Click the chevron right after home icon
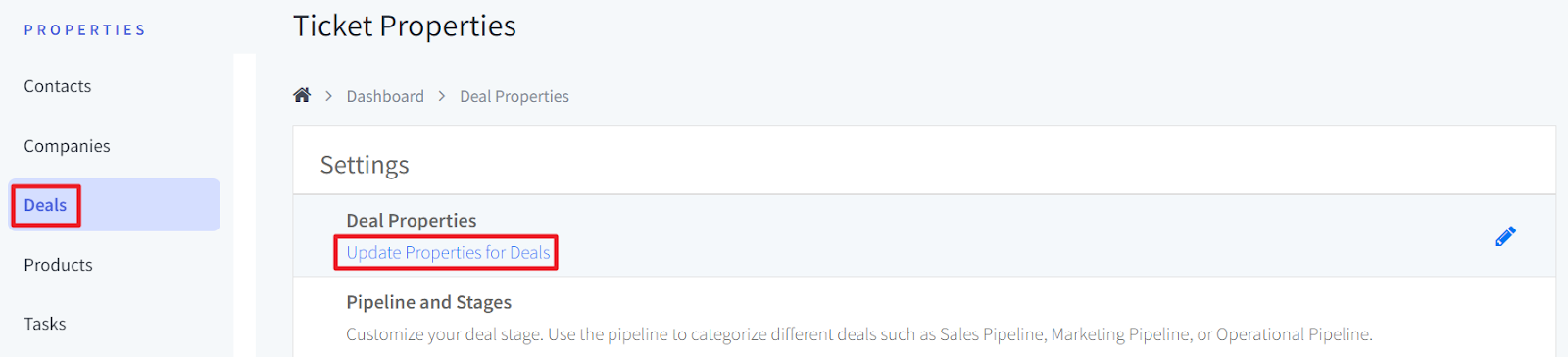The image size is (1568, 357). (329, 96)
